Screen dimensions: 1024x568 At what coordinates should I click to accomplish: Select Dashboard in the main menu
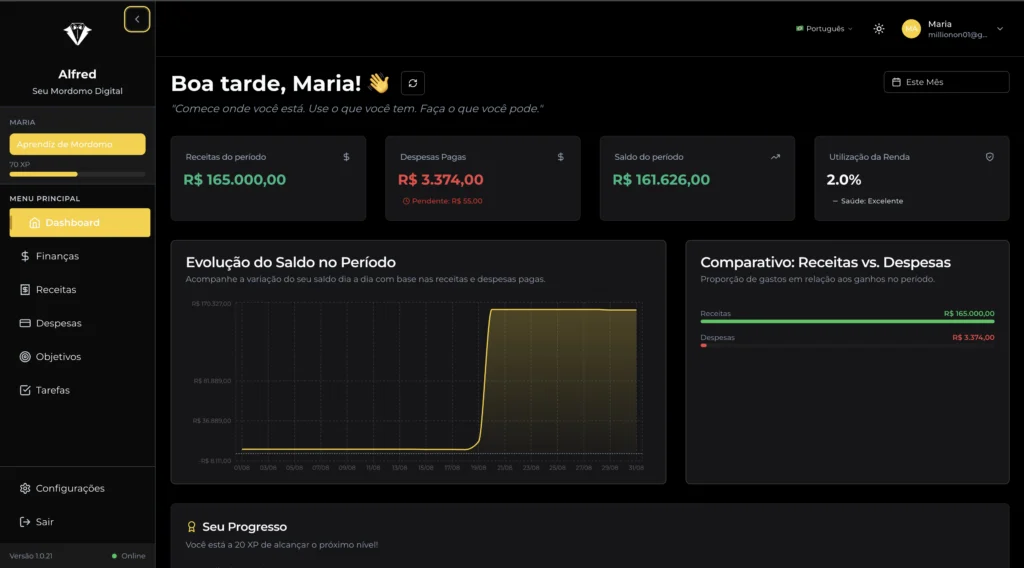[x=80, y=223]
